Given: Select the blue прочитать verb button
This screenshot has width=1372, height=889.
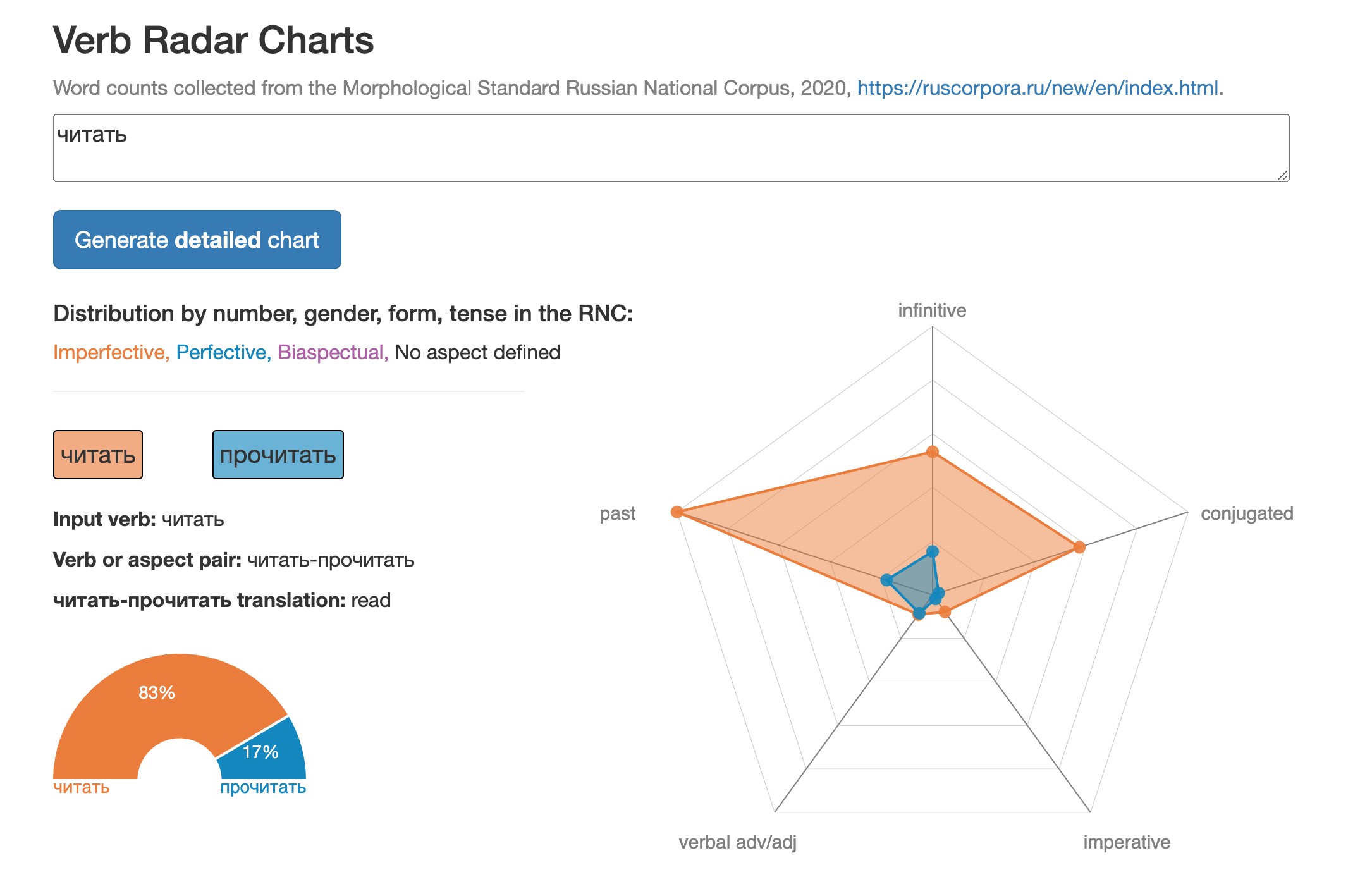Looking at the screenshot, I should point(278,455).
